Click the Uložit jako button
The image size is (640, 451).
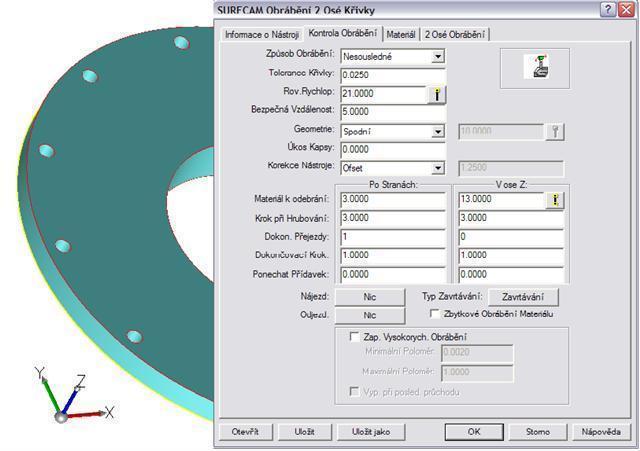tap(371, 432)
